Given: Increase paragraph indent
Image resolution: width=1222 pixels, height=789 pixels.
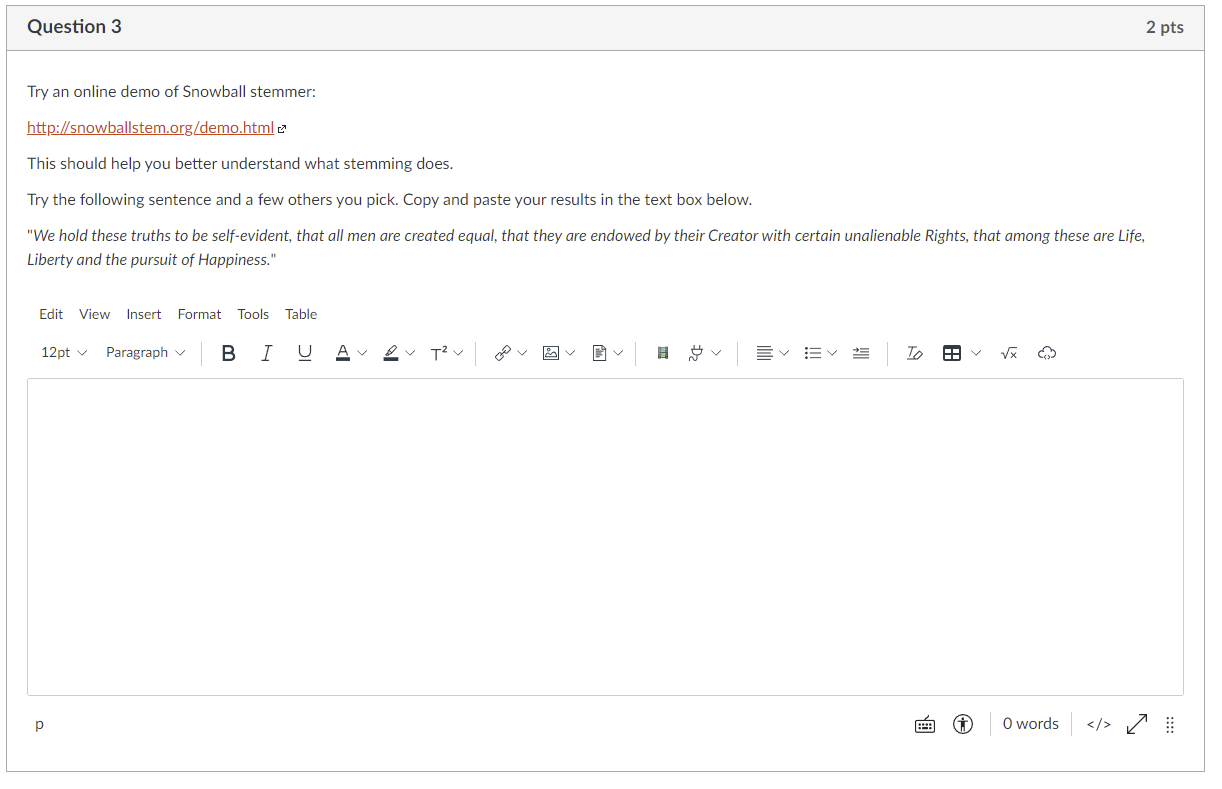Looking at the screenshot, I should point(861,352).
